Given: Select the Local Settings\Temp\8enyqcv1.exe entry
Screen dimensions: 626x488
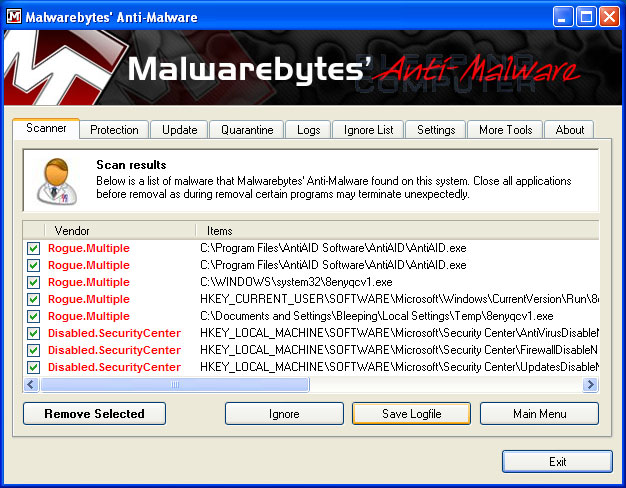Looking at the screenshot, I should click(x=376, y=316).
